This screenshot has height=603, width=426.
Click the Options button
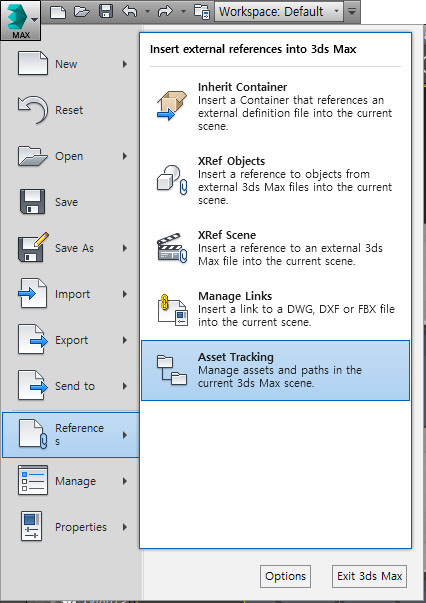[x=285, y=576]
